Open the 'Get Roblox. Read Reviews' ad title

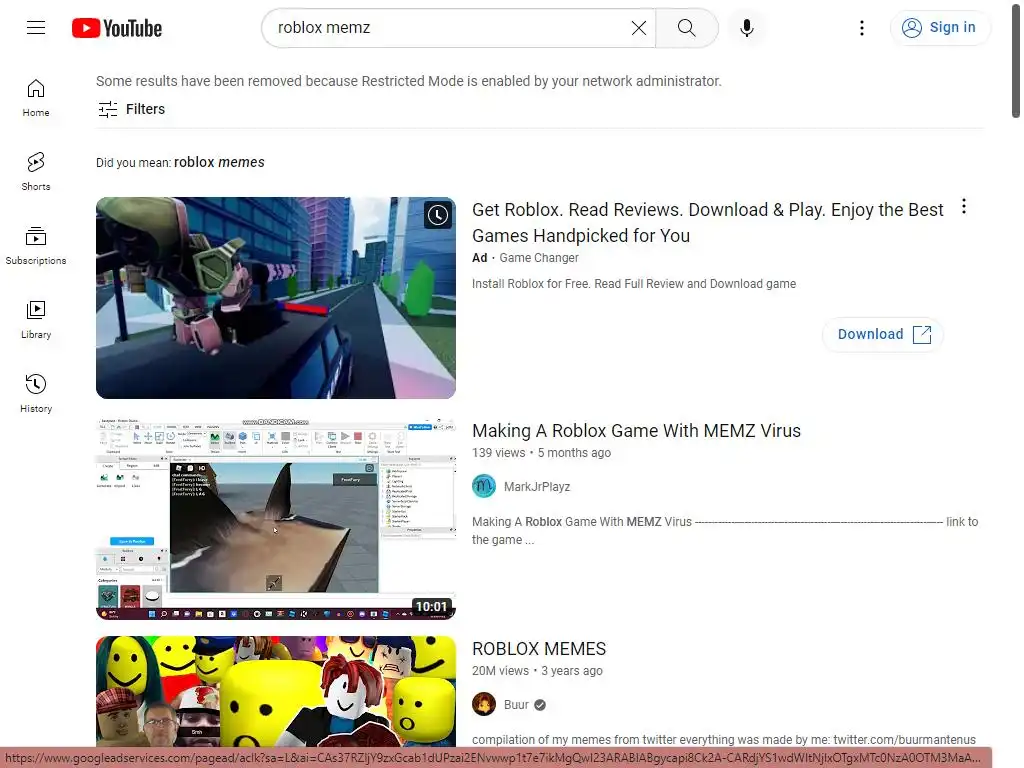[x=707, y=222]
